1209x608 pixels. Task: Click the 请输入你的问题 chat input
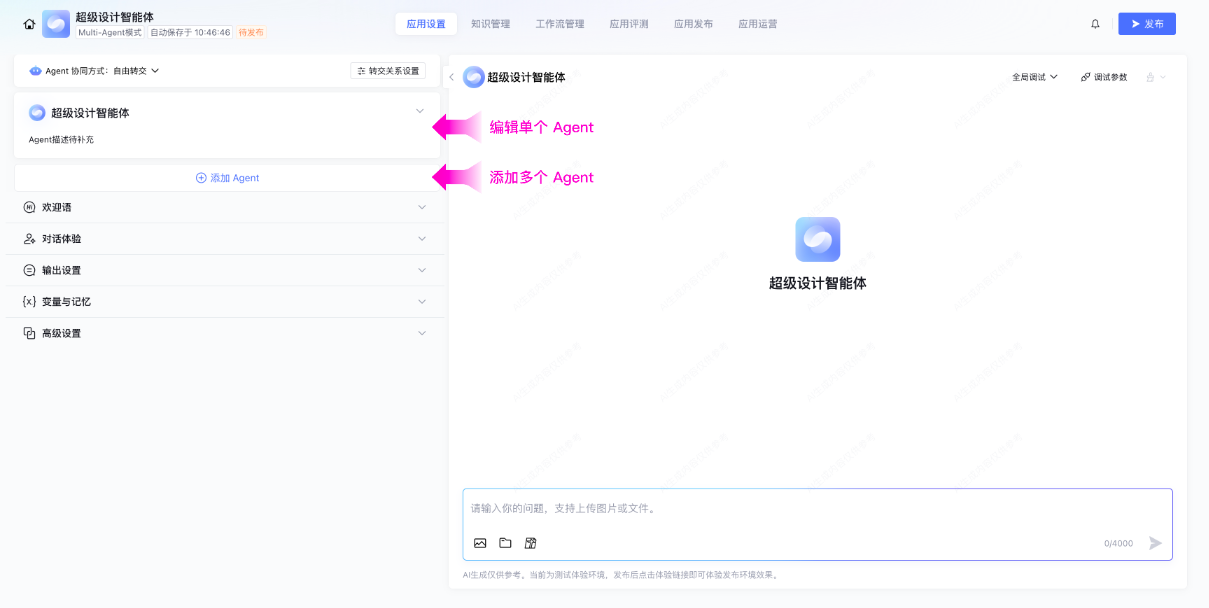[x=817, y=509]
